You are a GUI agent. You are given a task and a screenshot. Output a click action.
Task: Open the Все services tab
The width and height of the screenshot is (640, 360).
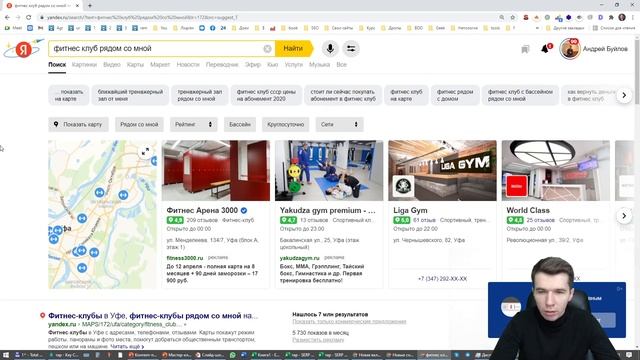click(341, 65)
